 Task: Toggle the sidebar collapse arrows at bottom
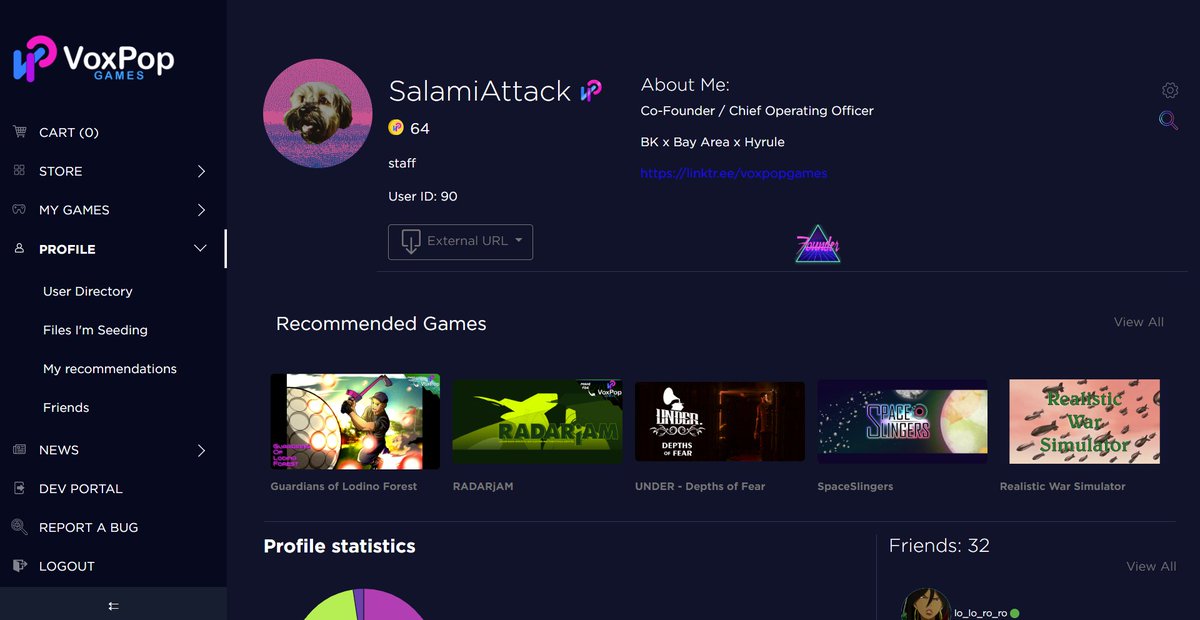tap(113, 606)
